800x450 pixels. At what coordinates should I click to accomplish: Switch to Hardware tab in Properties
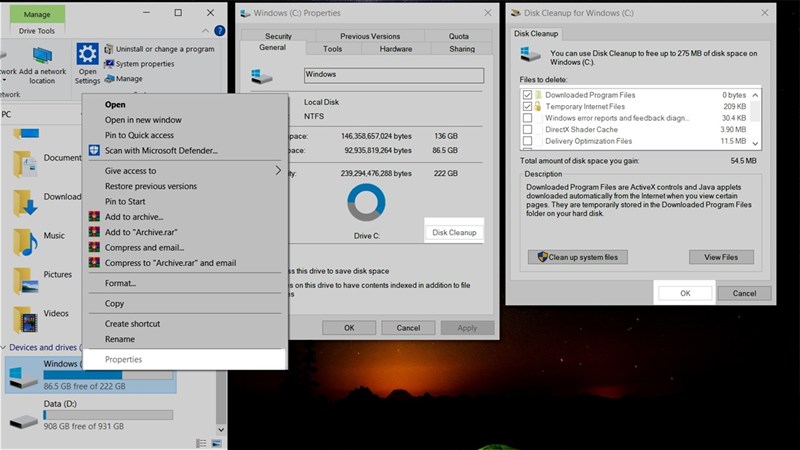[396, 49]
